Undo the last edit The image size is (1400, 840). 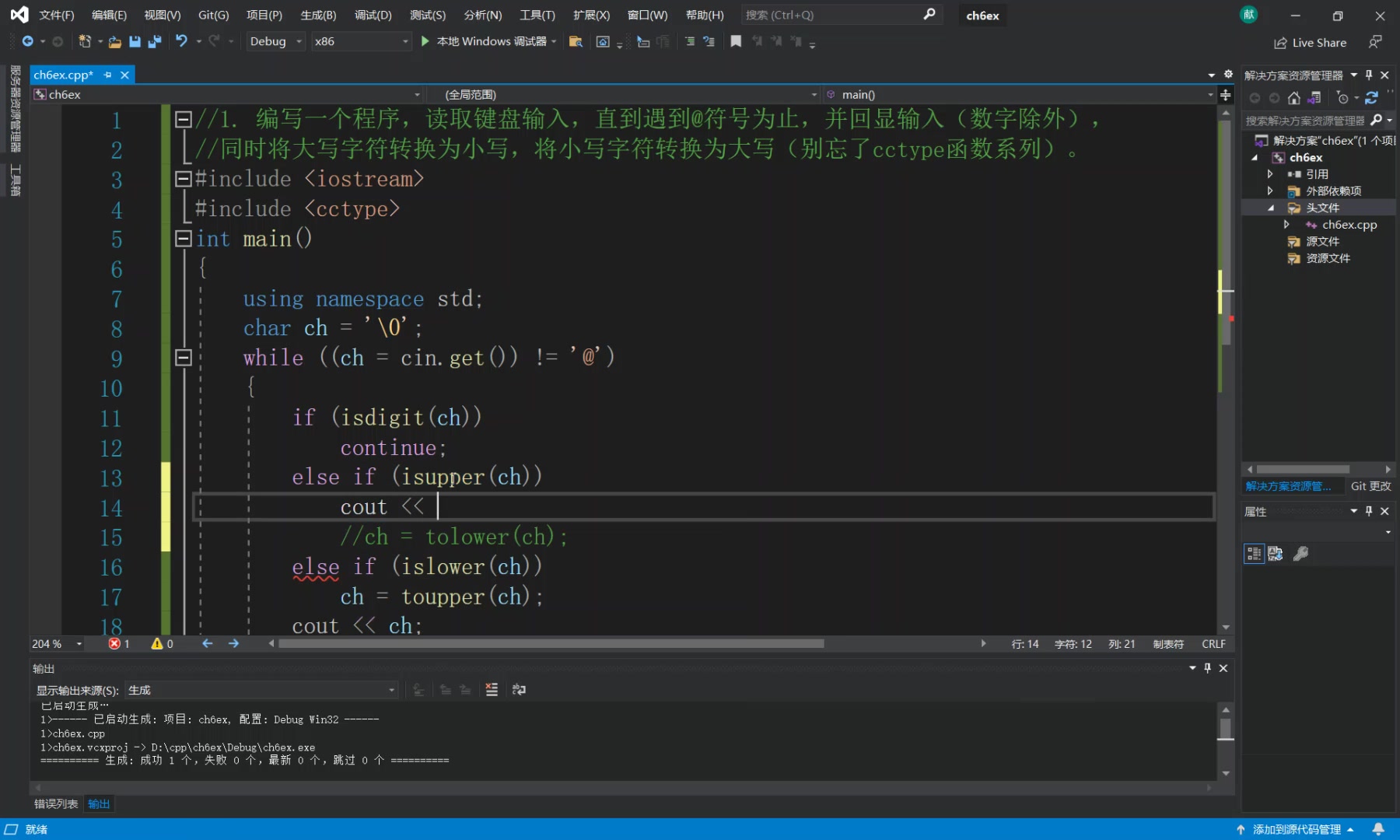pos(181,41)
